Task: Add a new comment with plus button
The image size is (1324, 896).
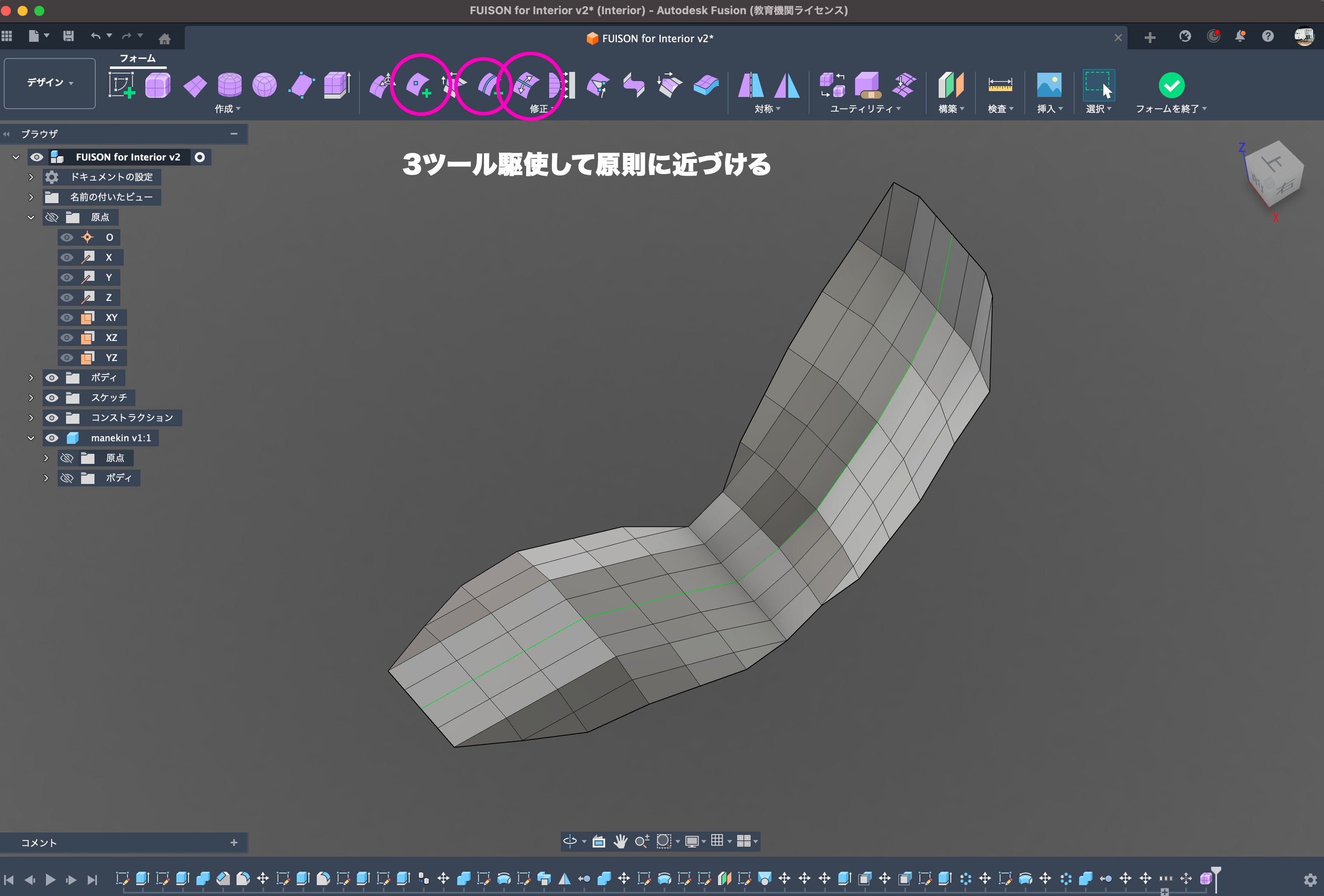Action: point(234,843)
